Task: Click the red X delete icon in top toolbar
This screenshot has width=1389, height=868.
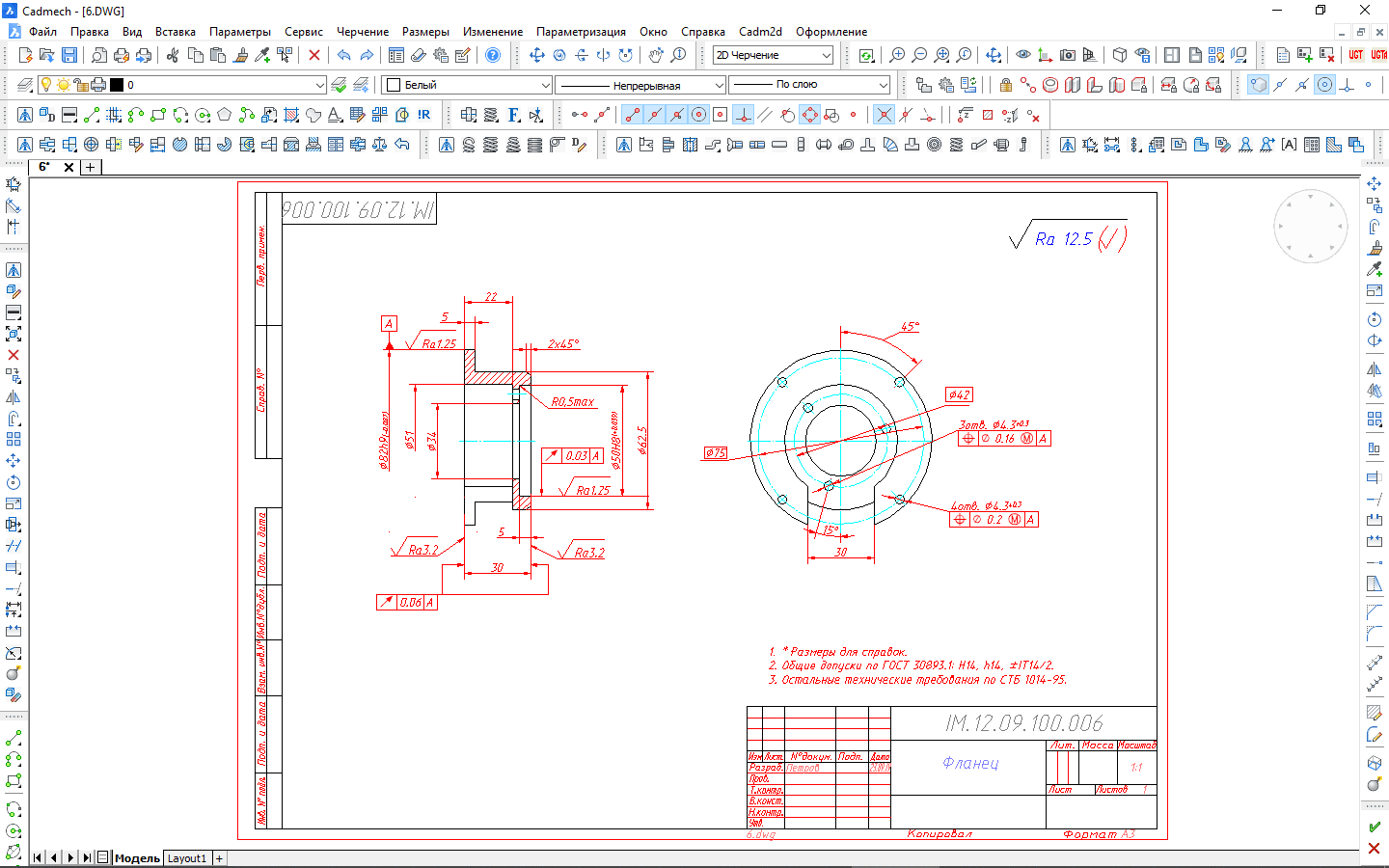Action: 313,56
